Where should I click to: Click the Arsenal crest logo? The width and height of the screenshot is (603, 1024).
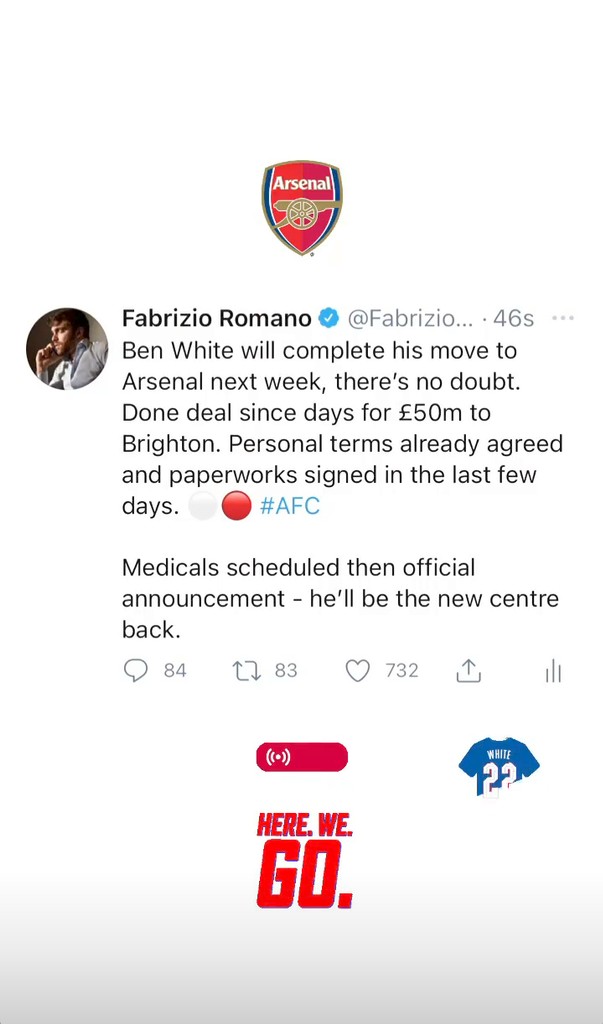pos(302,207)
